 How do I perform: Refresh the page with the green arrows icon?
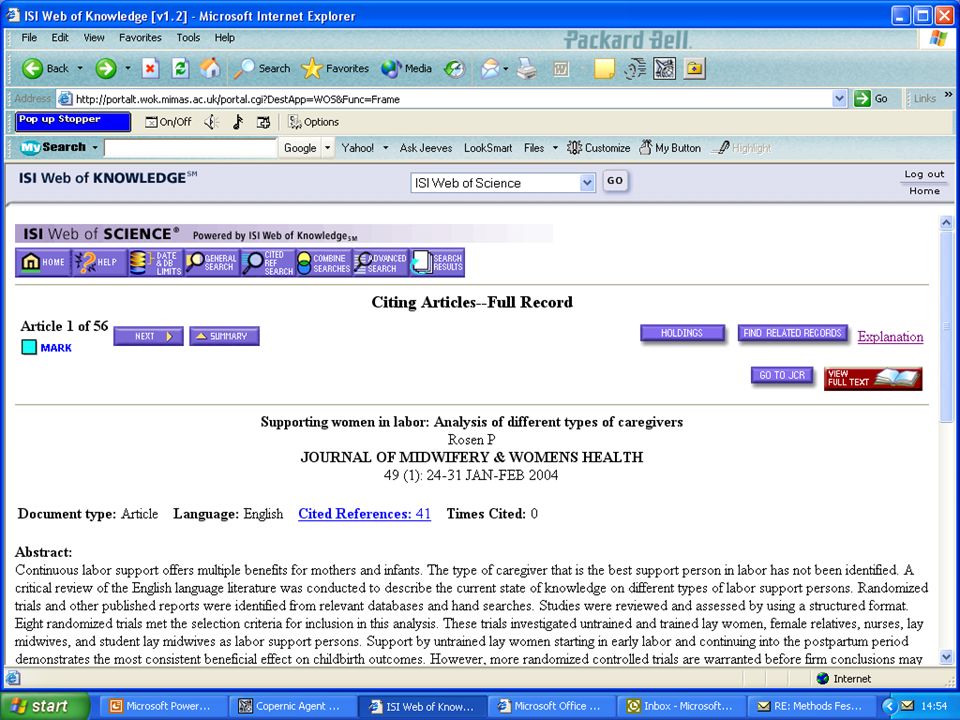pyautogui.click(x=180, y=69)
